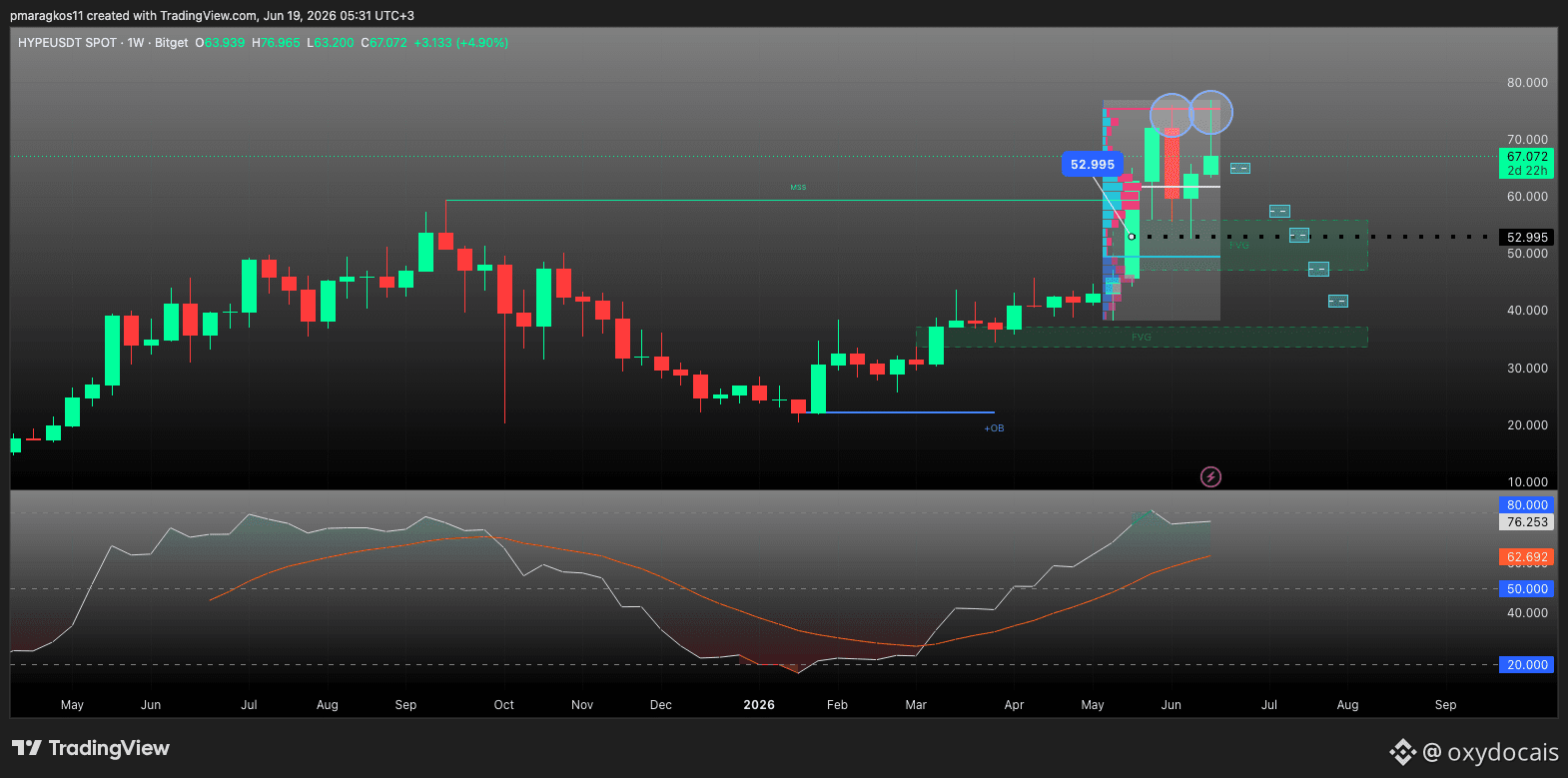Screen dimensions: 1568x778
Task: Click the 30.000 price axis label
Action: point(1527,369)
